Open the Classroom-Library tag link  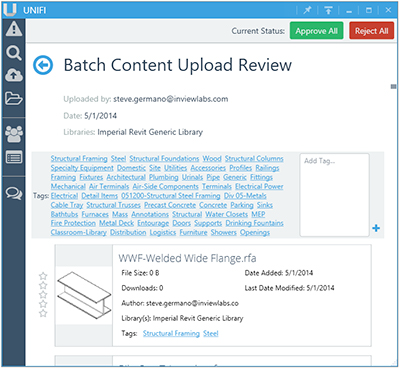79,232
